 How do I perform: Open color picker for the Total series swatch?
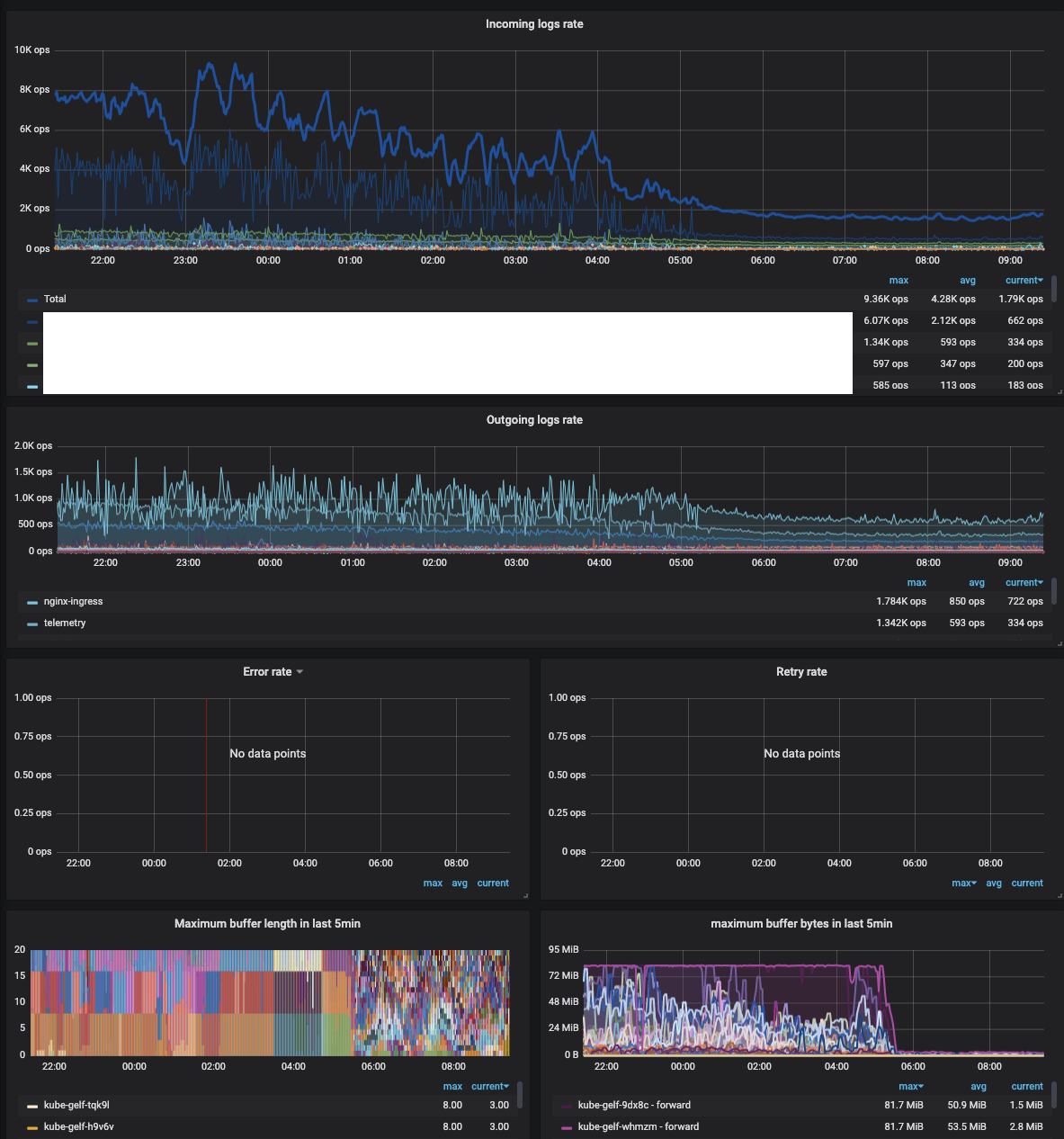(x=31, y=299)
